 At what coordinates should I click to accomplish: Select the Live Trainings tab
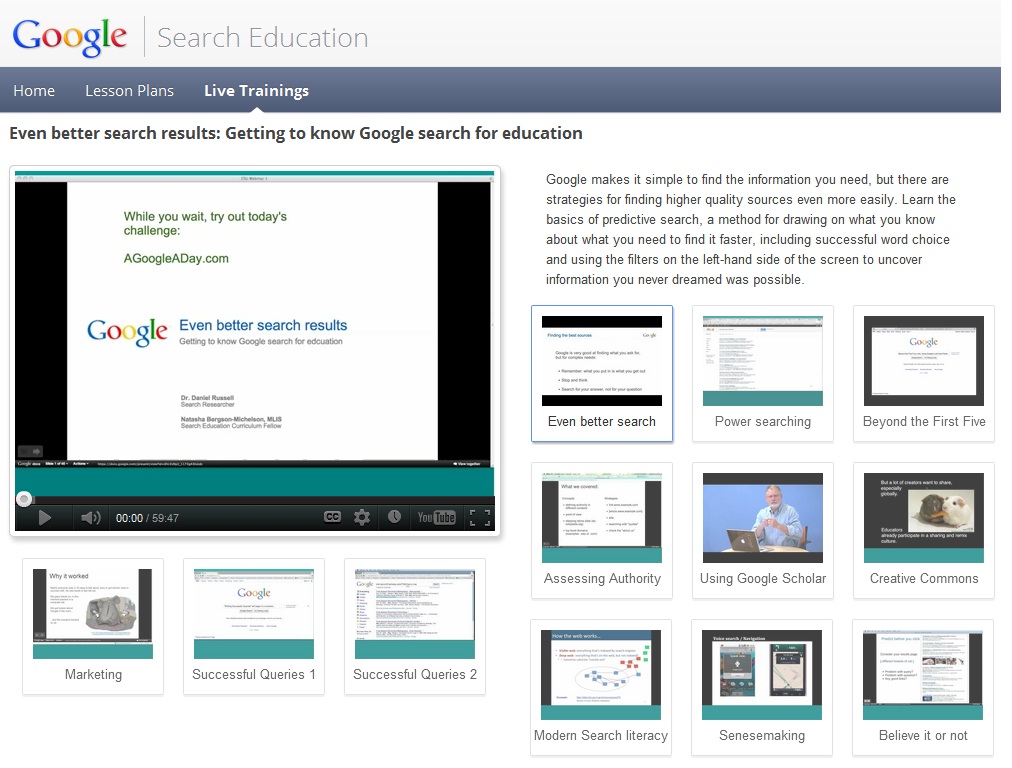click(x=256, y=91)
